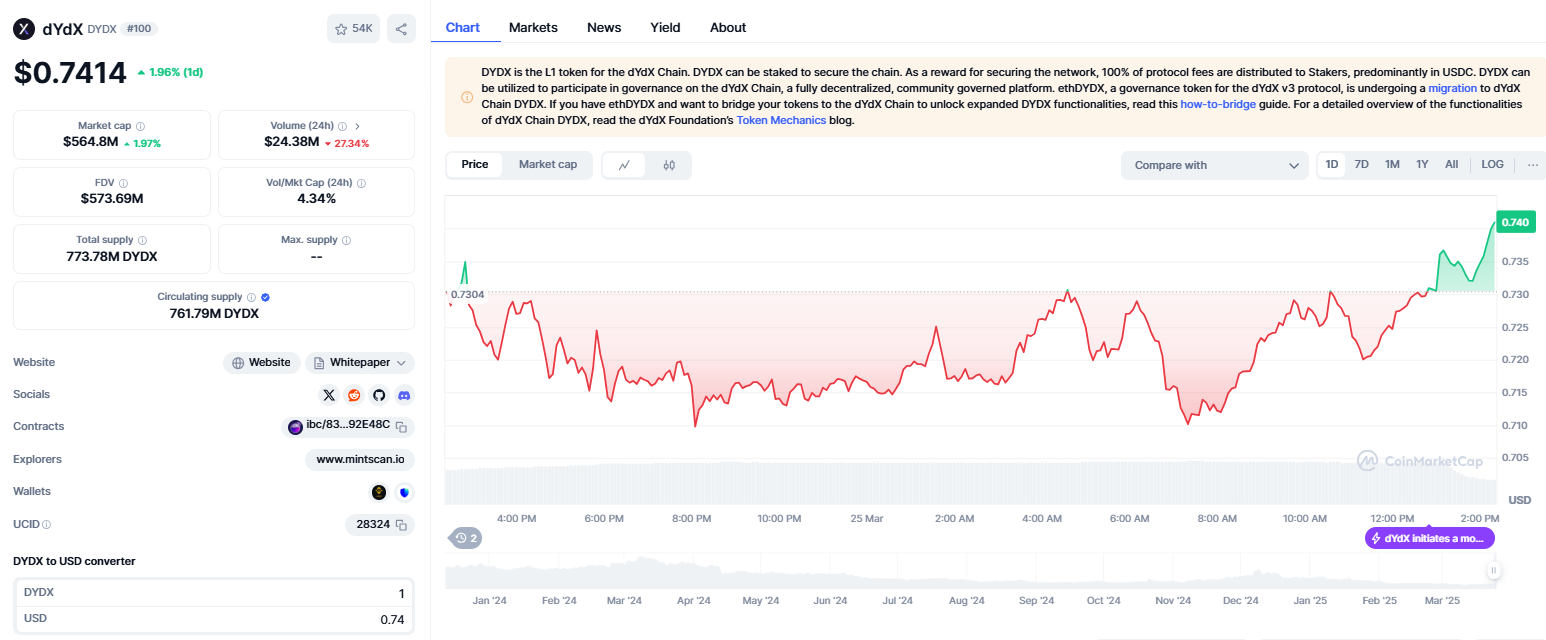Click the orange info notice icon

click(x=467, y=97)
